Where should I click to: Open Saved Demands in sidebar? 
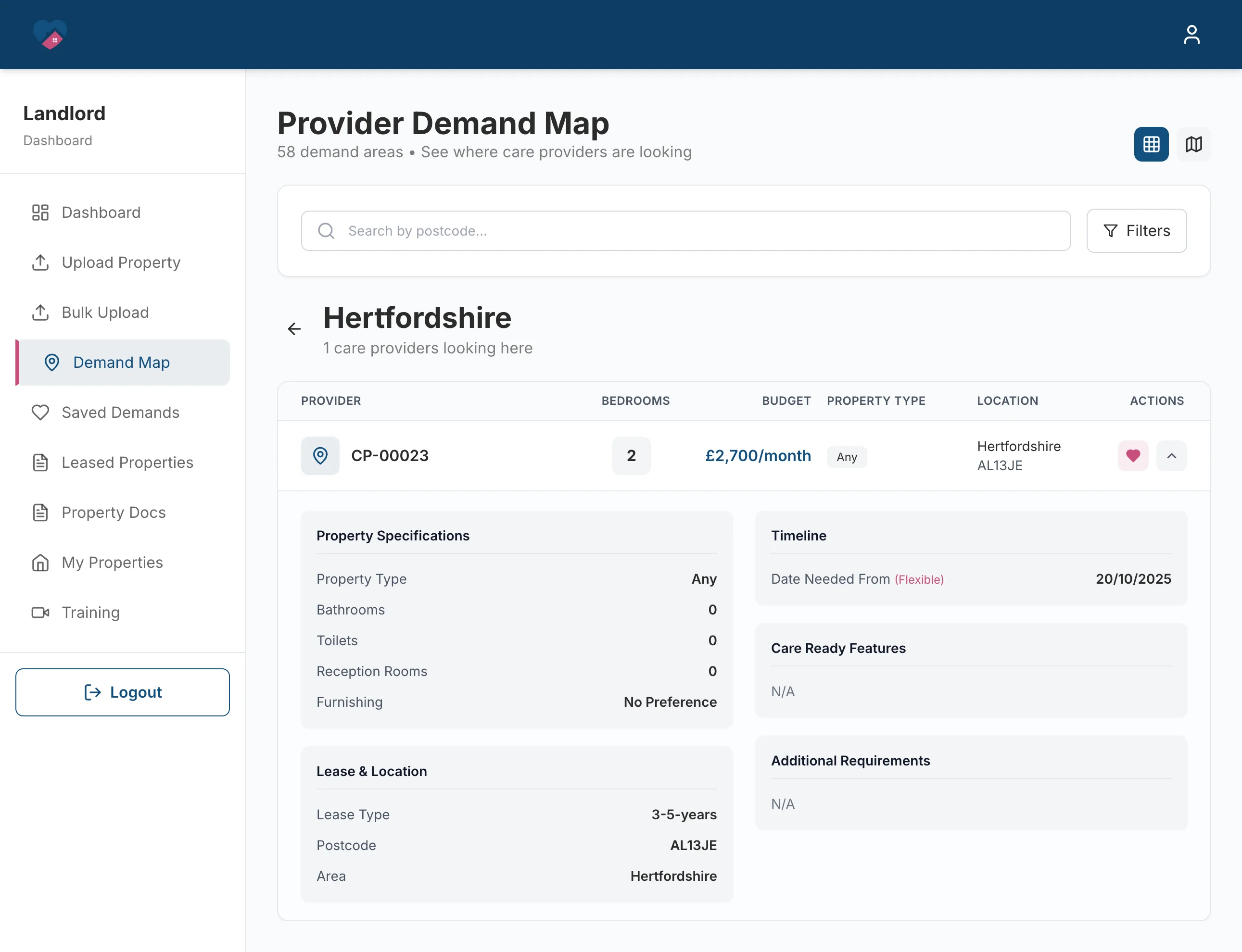pyautogui.click(x=123, y=413)
